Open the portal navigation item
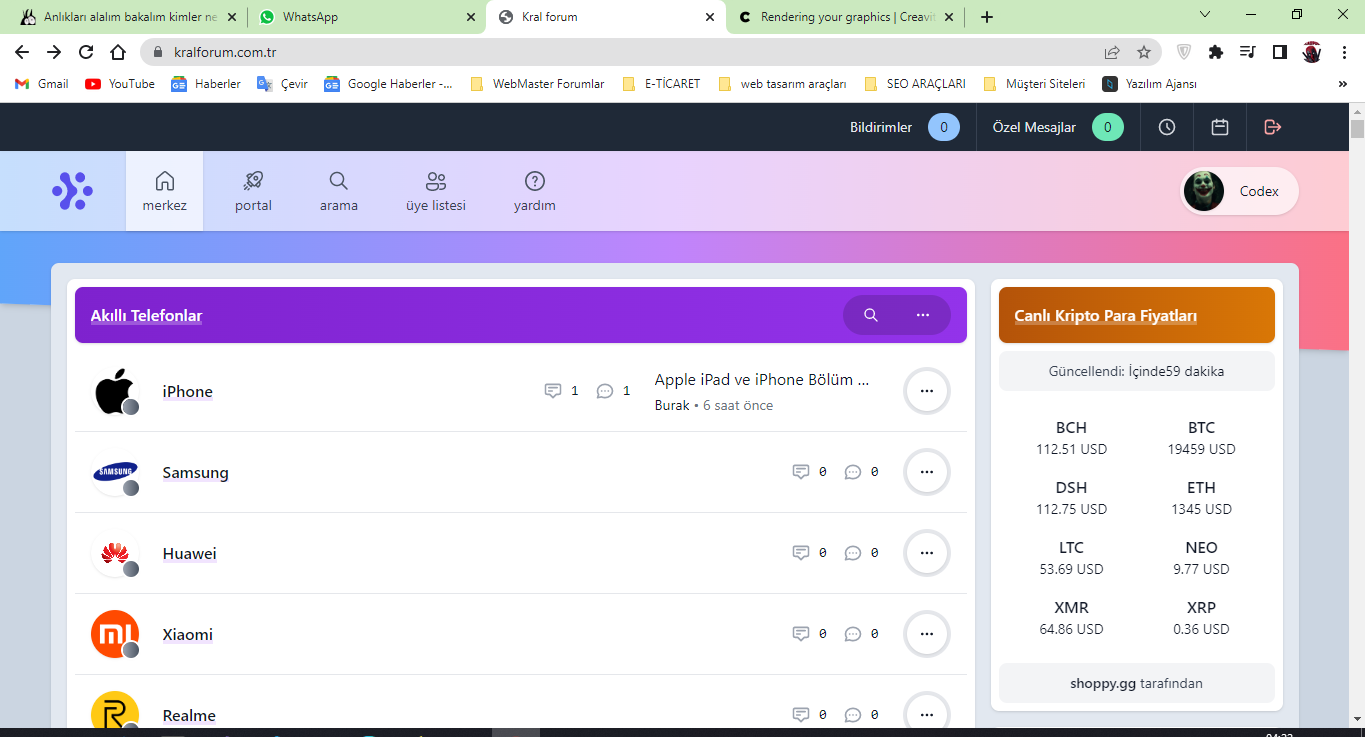 tap(253, 191)
